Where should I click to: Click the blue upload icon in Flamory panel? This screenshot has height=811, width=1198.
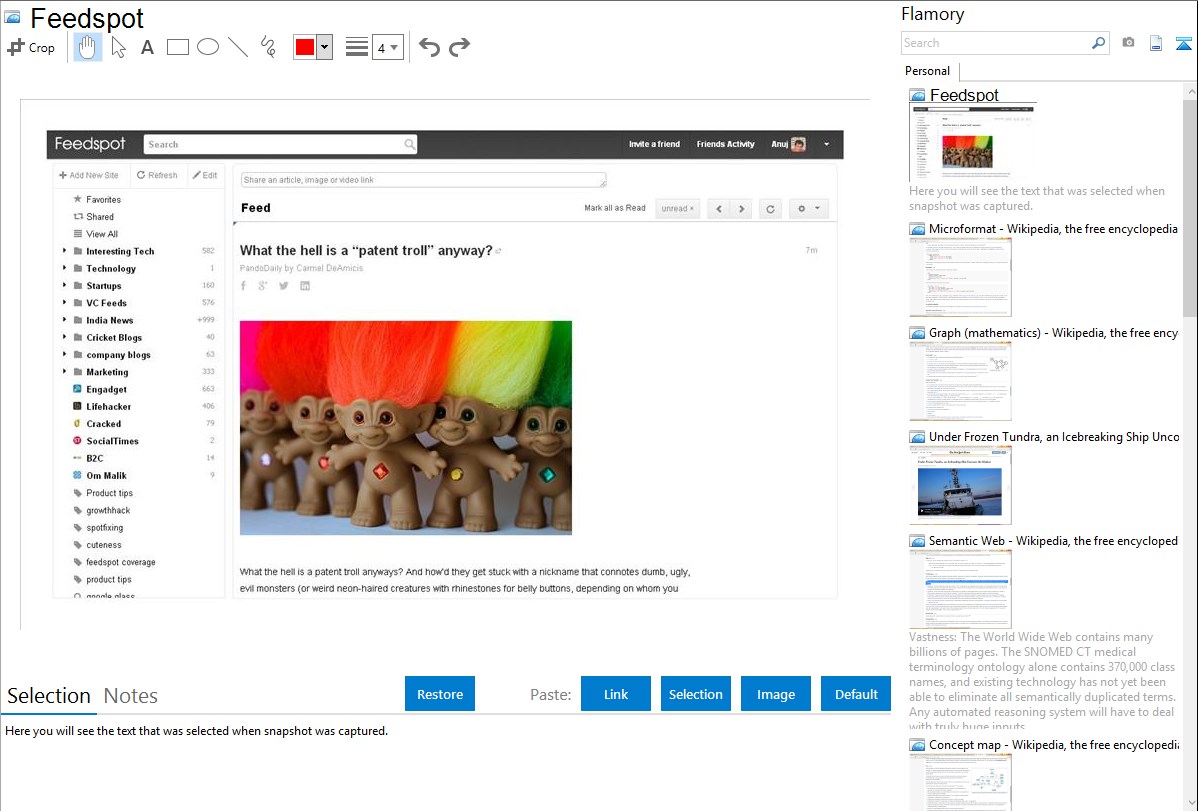click(1183, 43)
